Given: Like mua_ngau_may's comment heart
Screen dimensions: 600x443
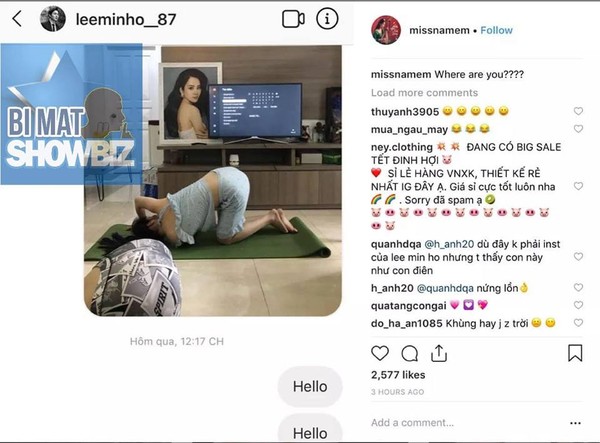Looking at the screenshot, I should click(578, 129).
